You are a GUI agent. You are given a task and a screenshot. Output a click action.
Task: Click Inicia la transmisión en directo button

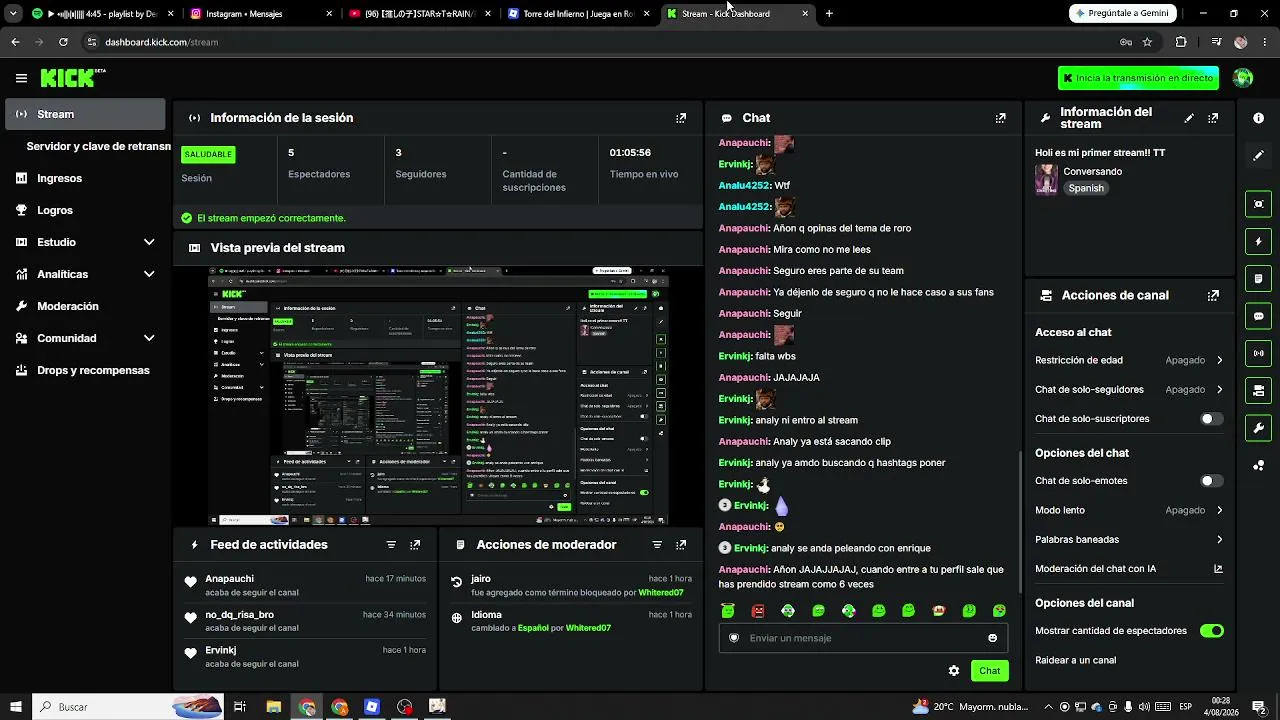(x=1139, y=78)
